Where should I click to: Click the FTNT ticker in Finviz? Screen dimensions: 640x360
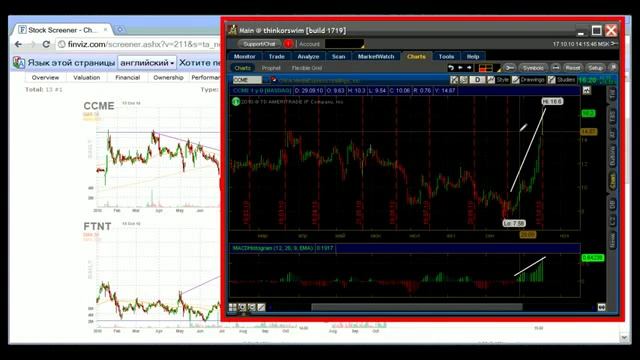coord(97,226)
